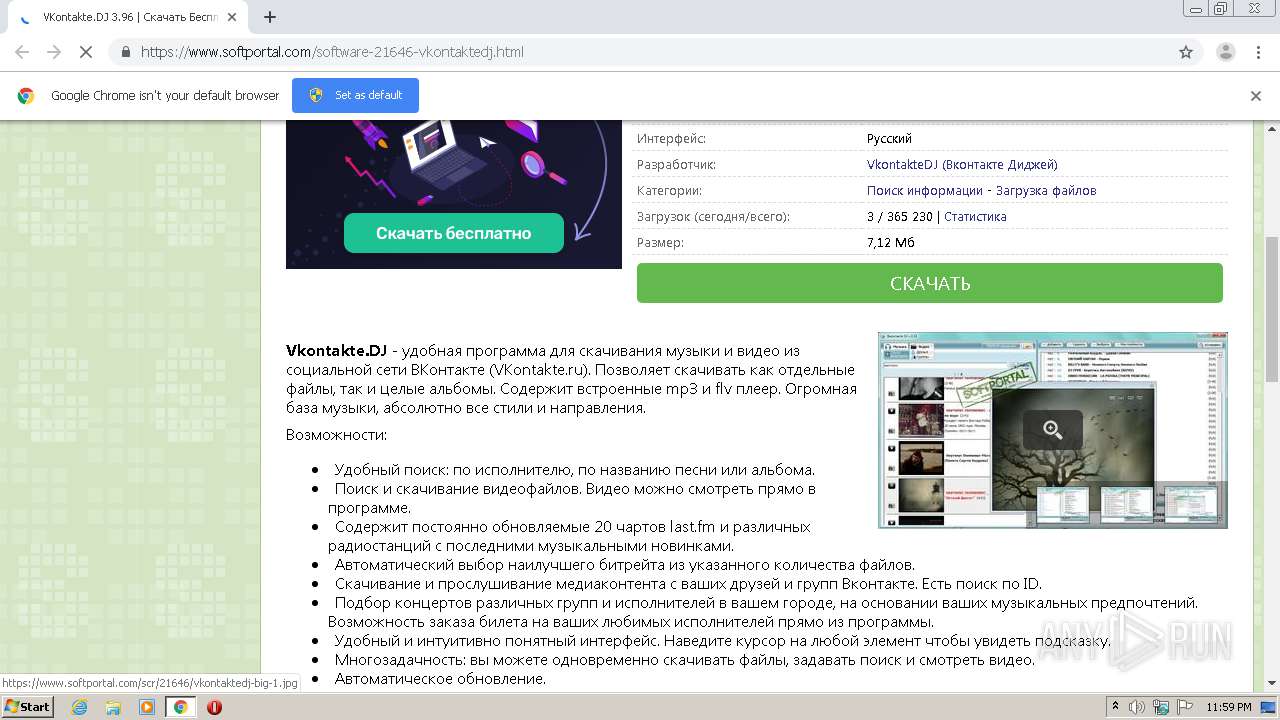Close the VKontakte.DJ browser tab
Image resolution: width=1280 pixels, height=720 pixels.
coord(232,17)
